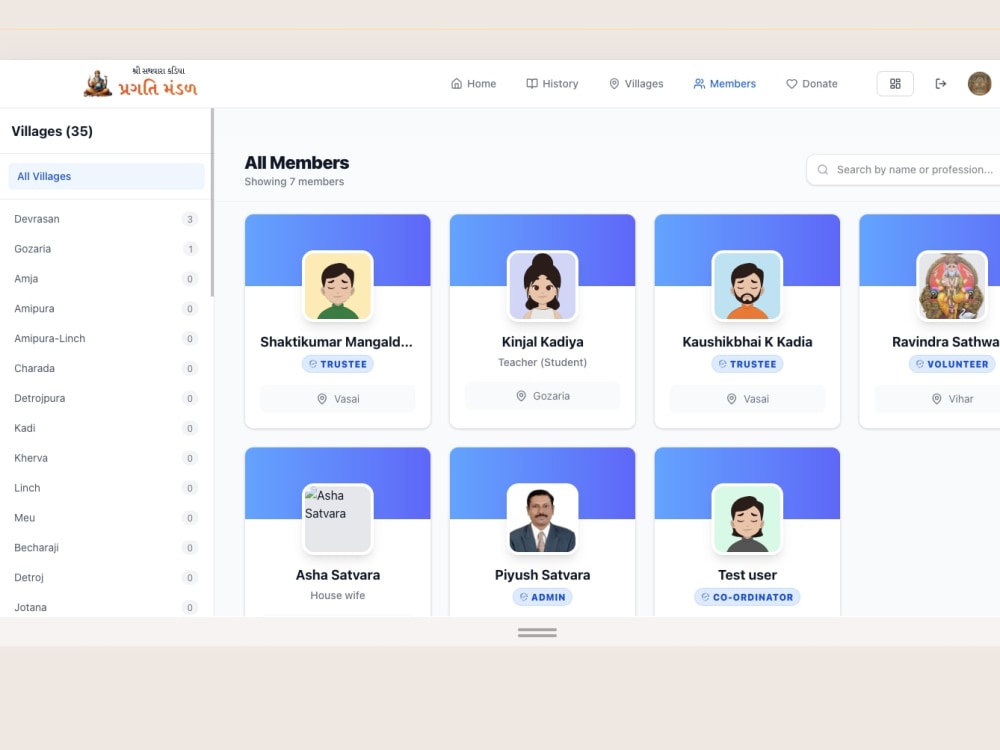This screenshot has height=750, width=1000.
Task: Filter members by Gozaria village
Action: [x=106, y=249]
